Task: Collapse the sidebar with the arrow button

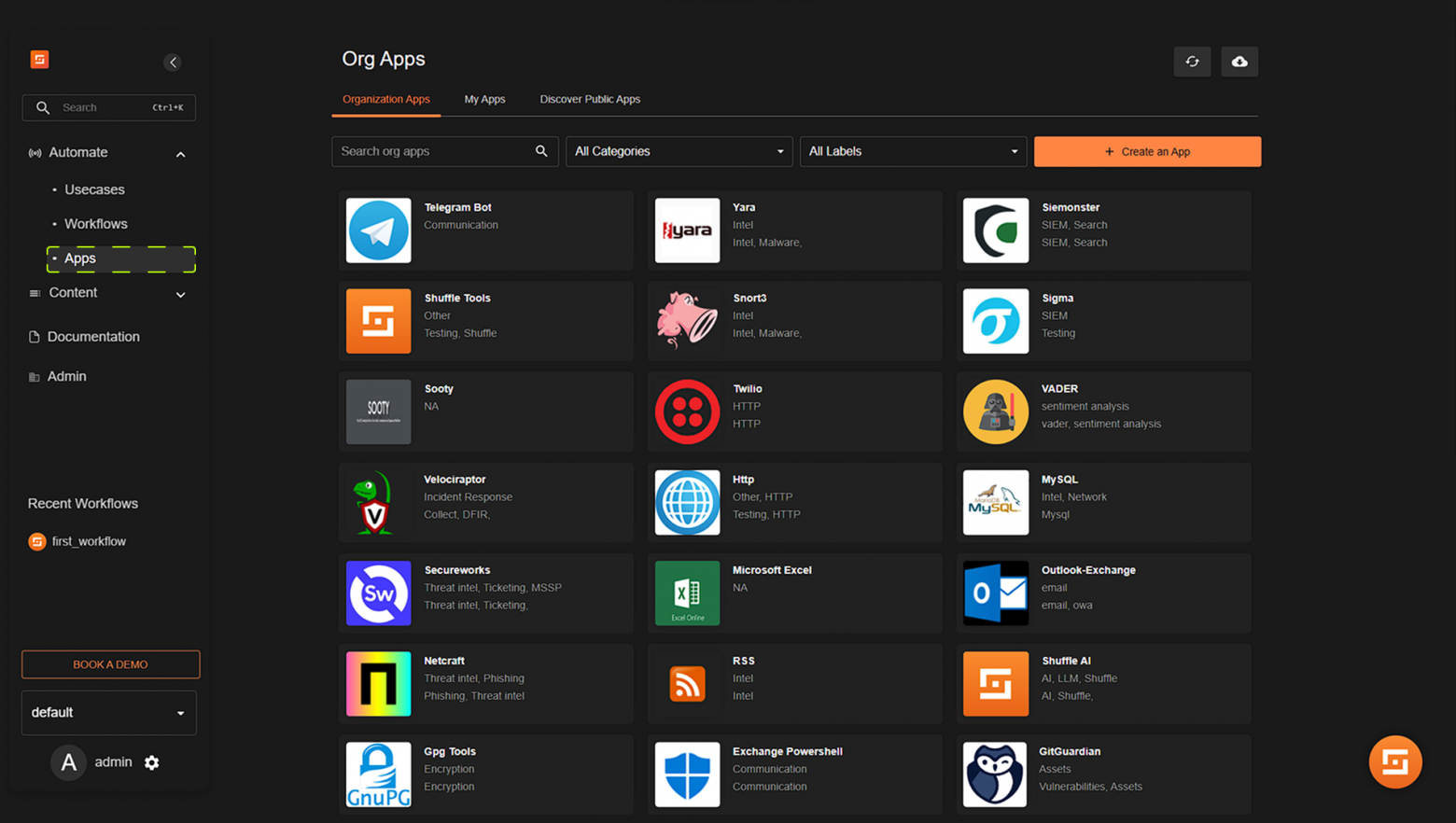Action: tap(173, 63)
